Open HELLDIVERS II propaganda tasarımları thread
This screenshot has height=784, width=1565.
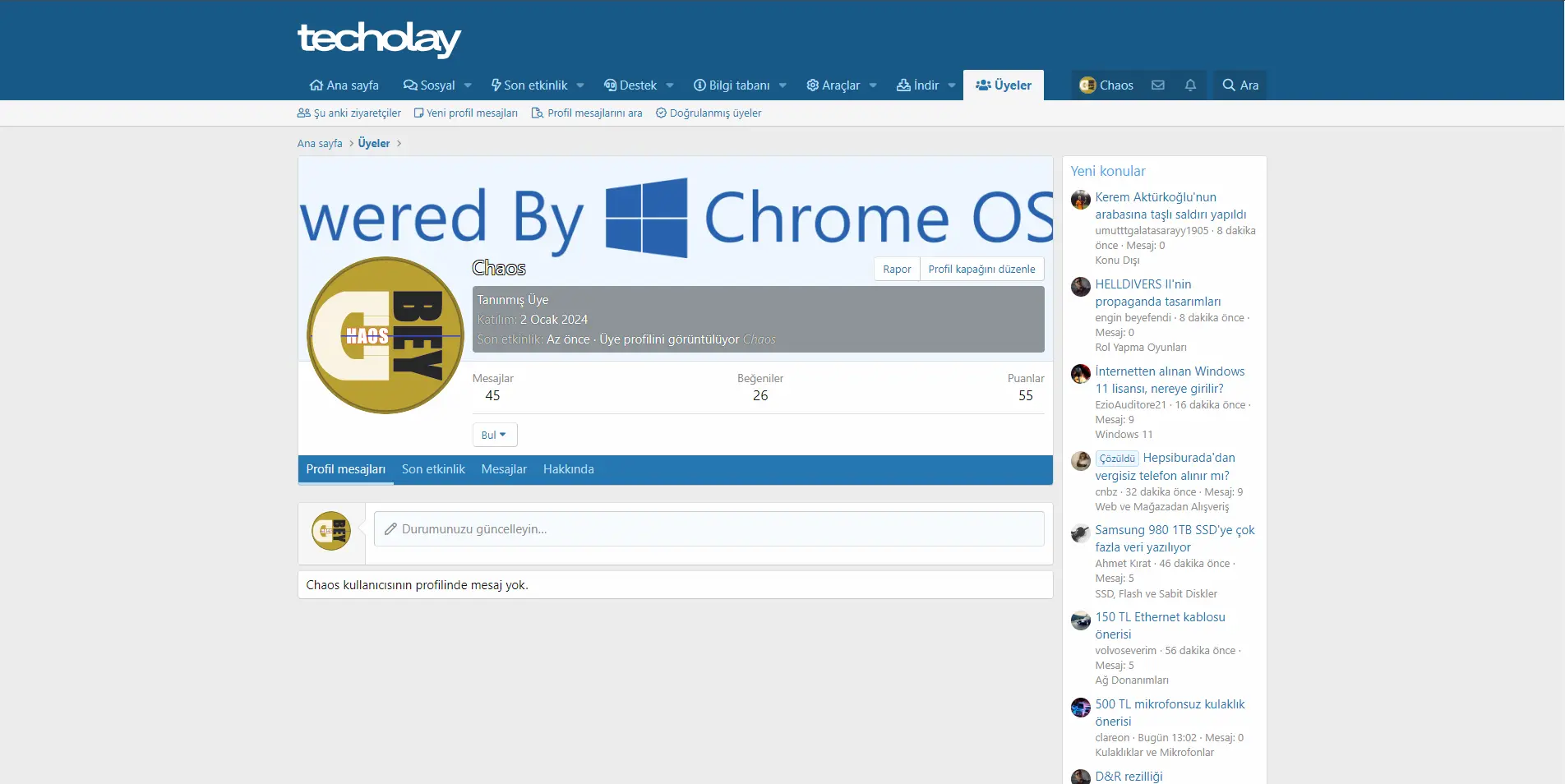coord(1158,293)
